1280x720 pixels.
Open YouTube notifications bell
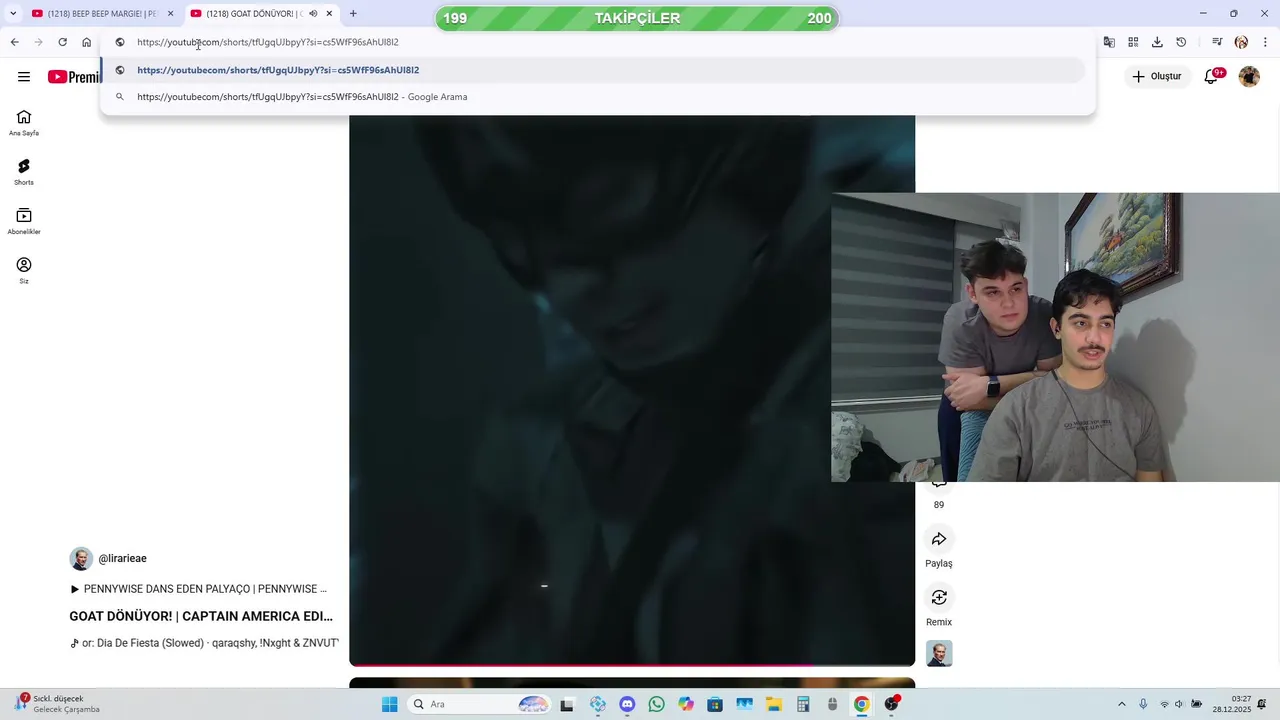1211,76
